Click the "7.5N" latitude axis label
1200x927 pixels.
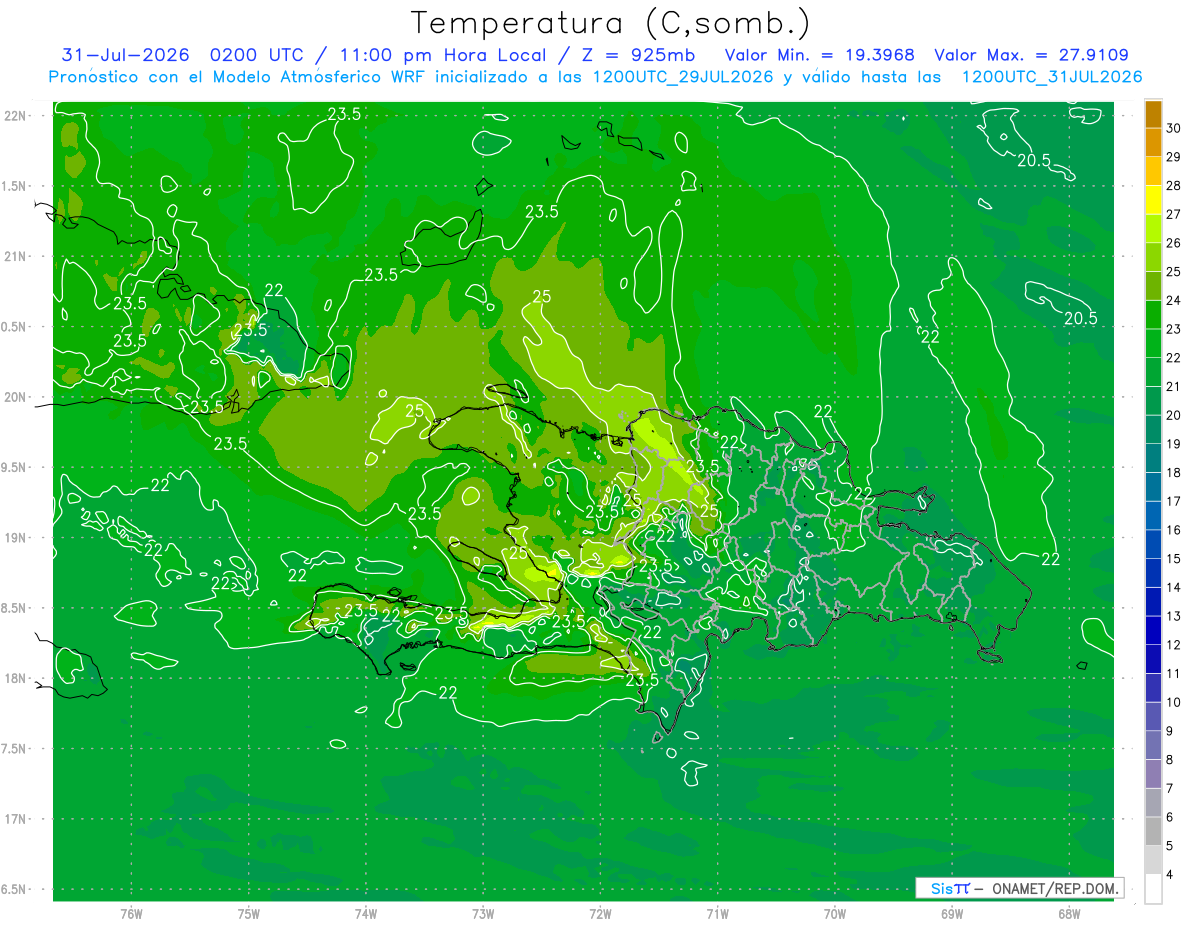click(x=15, y=749)
